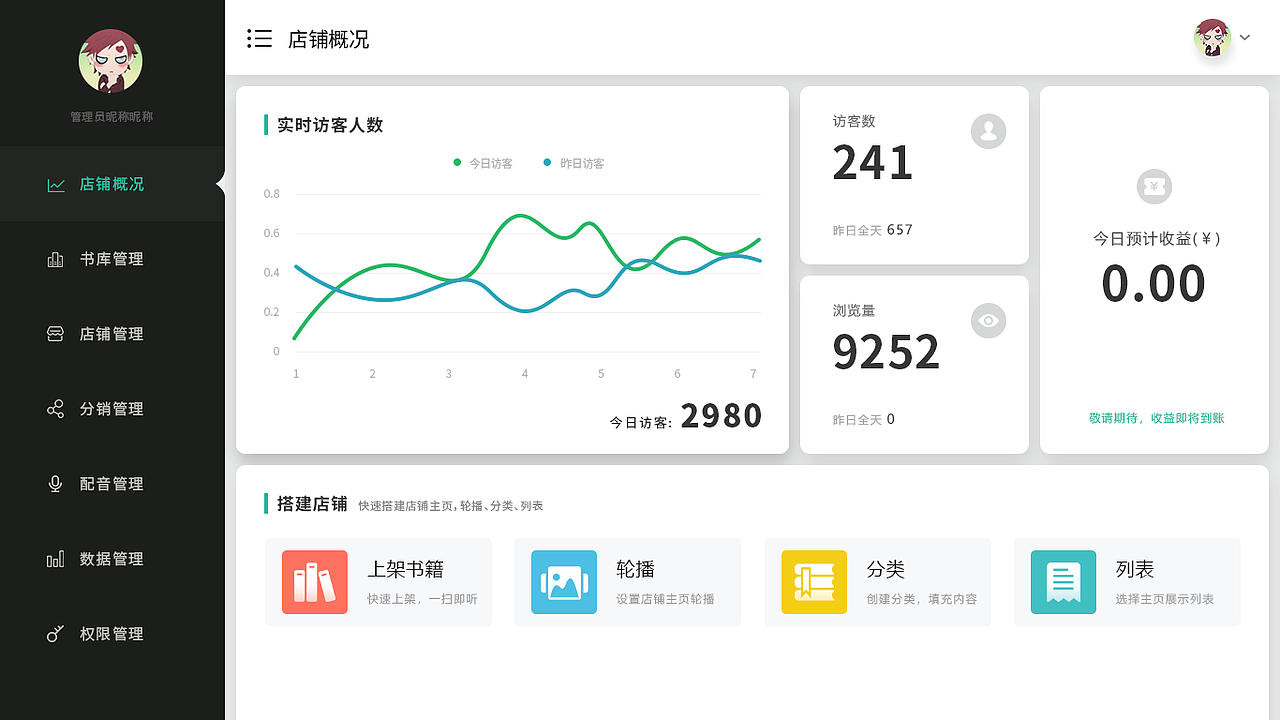
Task: Click the eye icon in 浏览量 card
Action: 988,320
